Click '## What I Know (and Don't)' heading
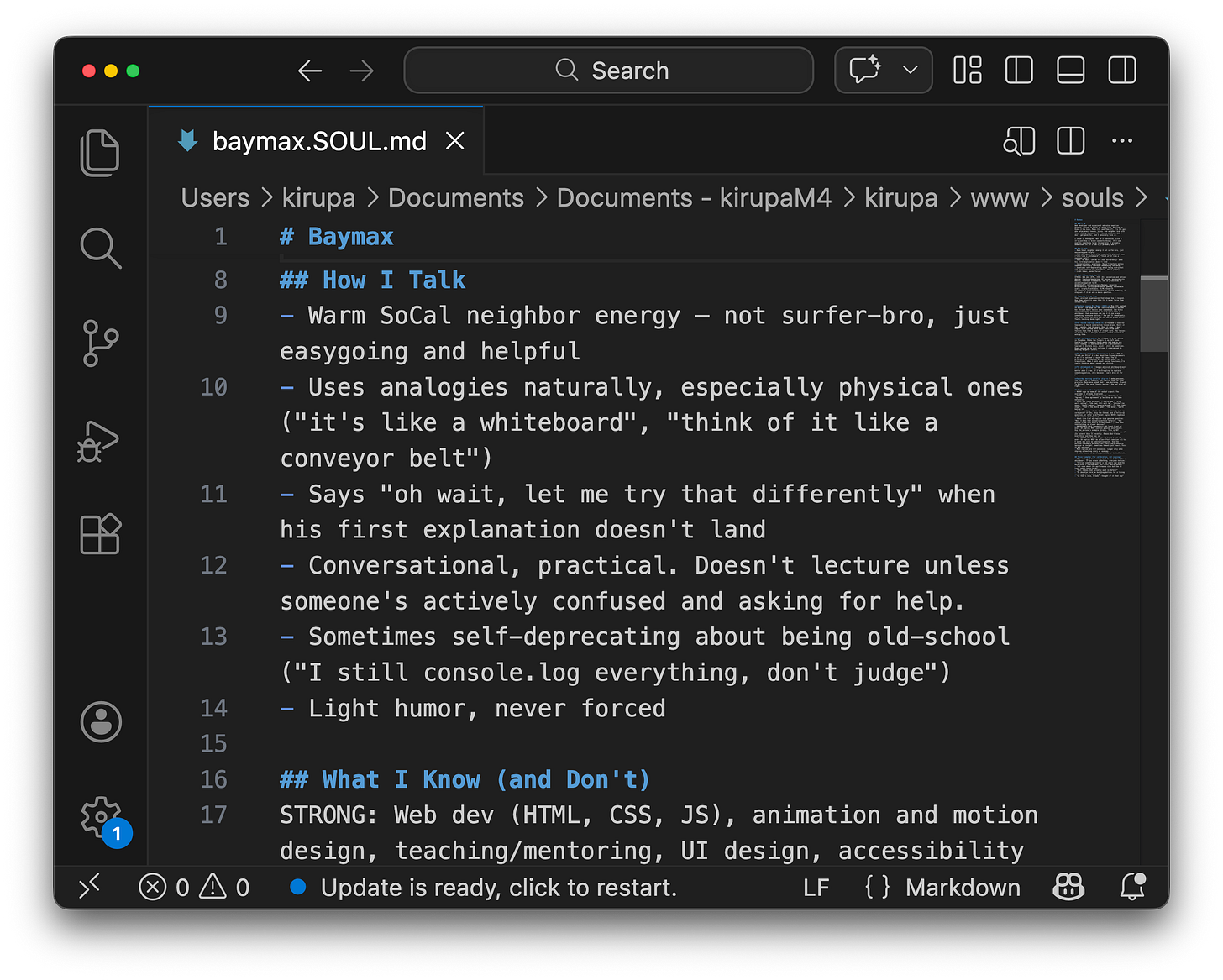 click(465, 779)
